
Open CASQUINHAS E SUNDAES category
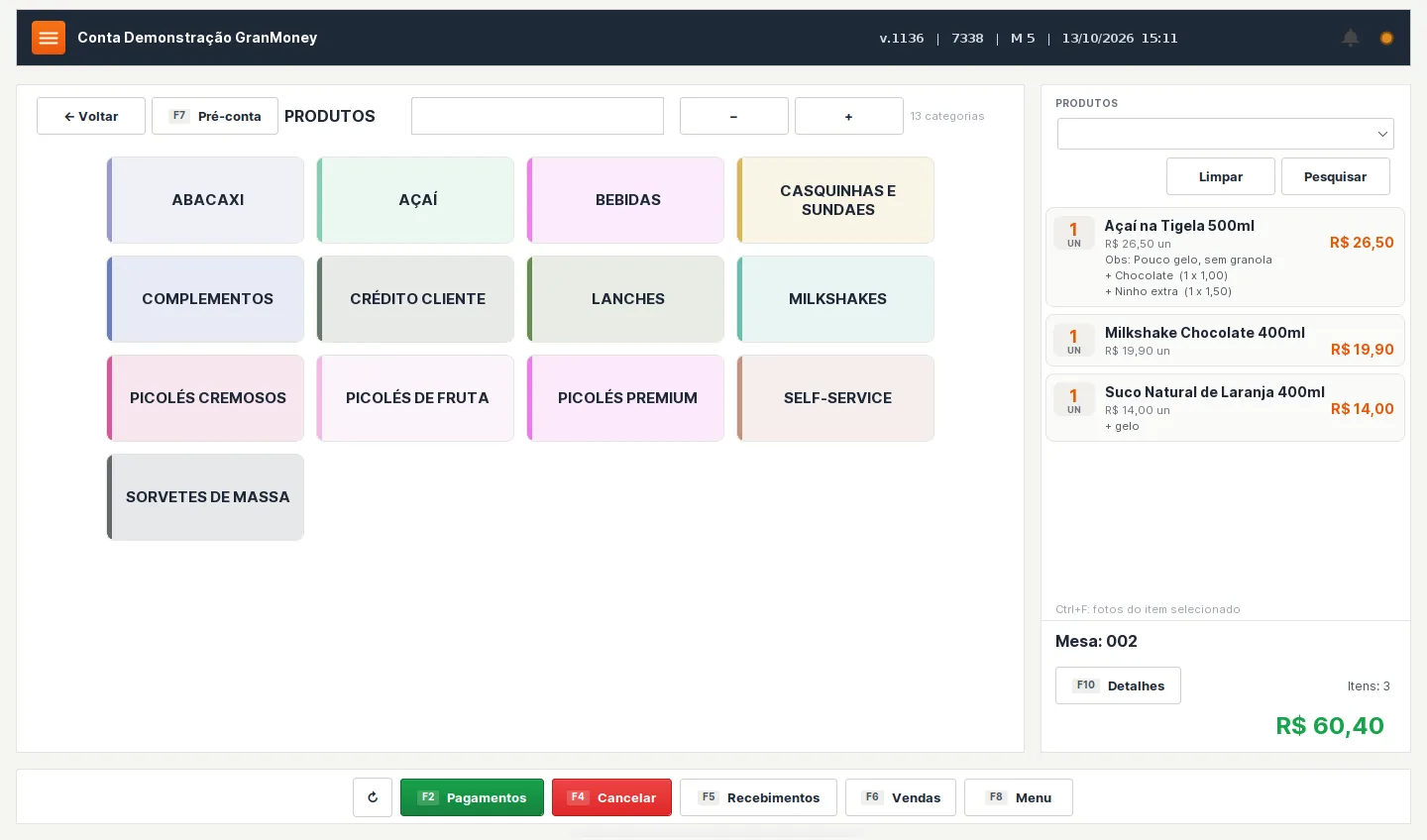click(835, 200)
